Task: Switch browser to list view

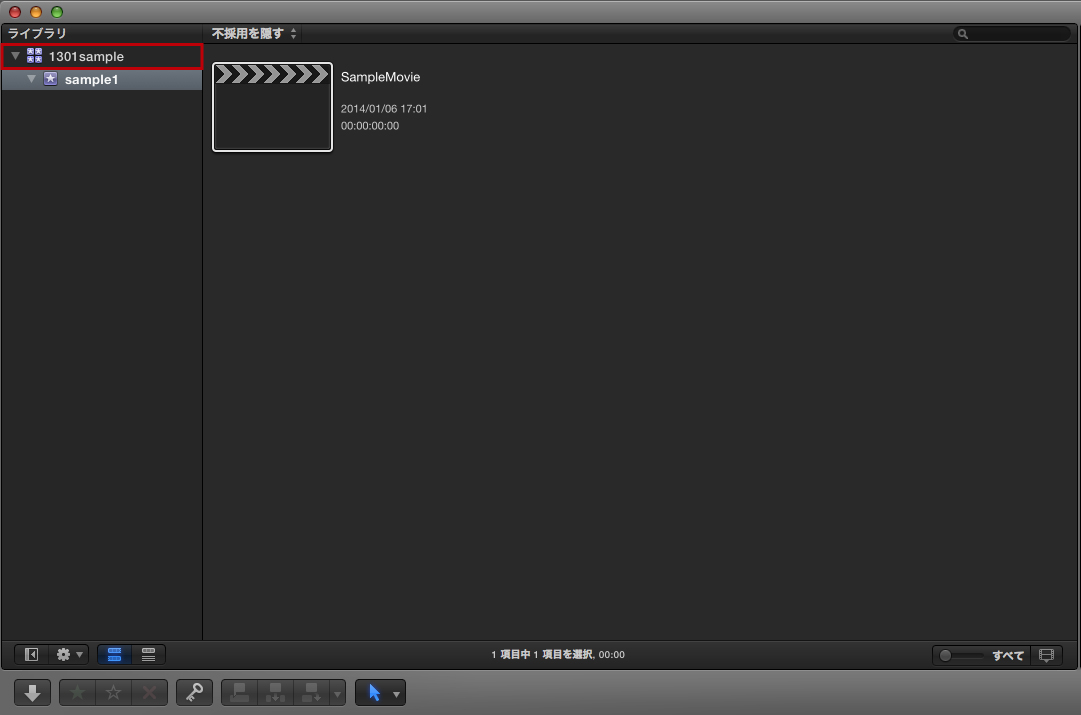Action: point(148,655)
